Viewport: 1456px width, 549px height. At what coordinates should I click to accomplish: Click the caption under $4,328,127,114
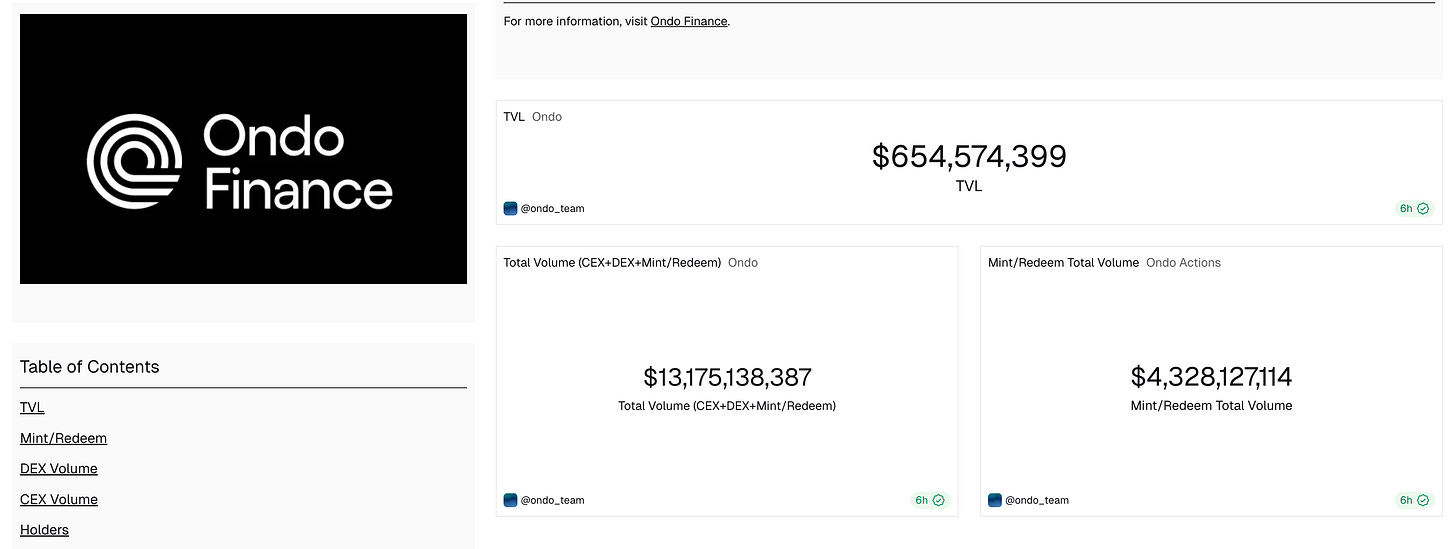pyautogui.click(x=1211, y=406)
